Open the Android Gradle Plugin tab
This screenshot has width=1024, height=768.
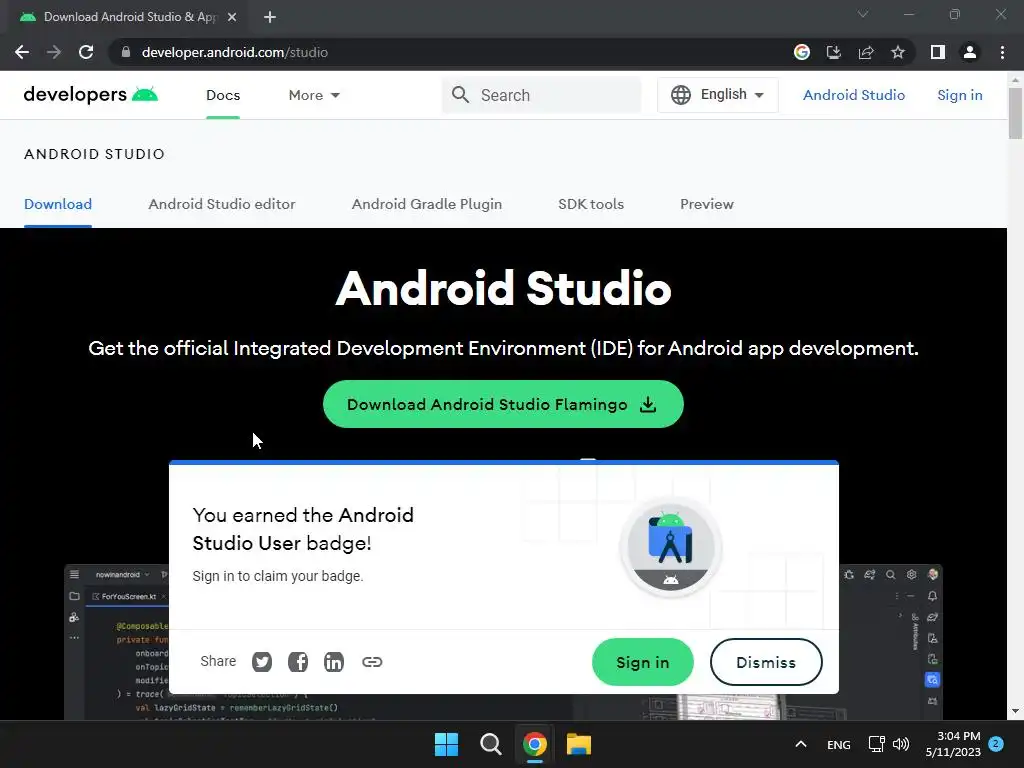coord(427,204)
